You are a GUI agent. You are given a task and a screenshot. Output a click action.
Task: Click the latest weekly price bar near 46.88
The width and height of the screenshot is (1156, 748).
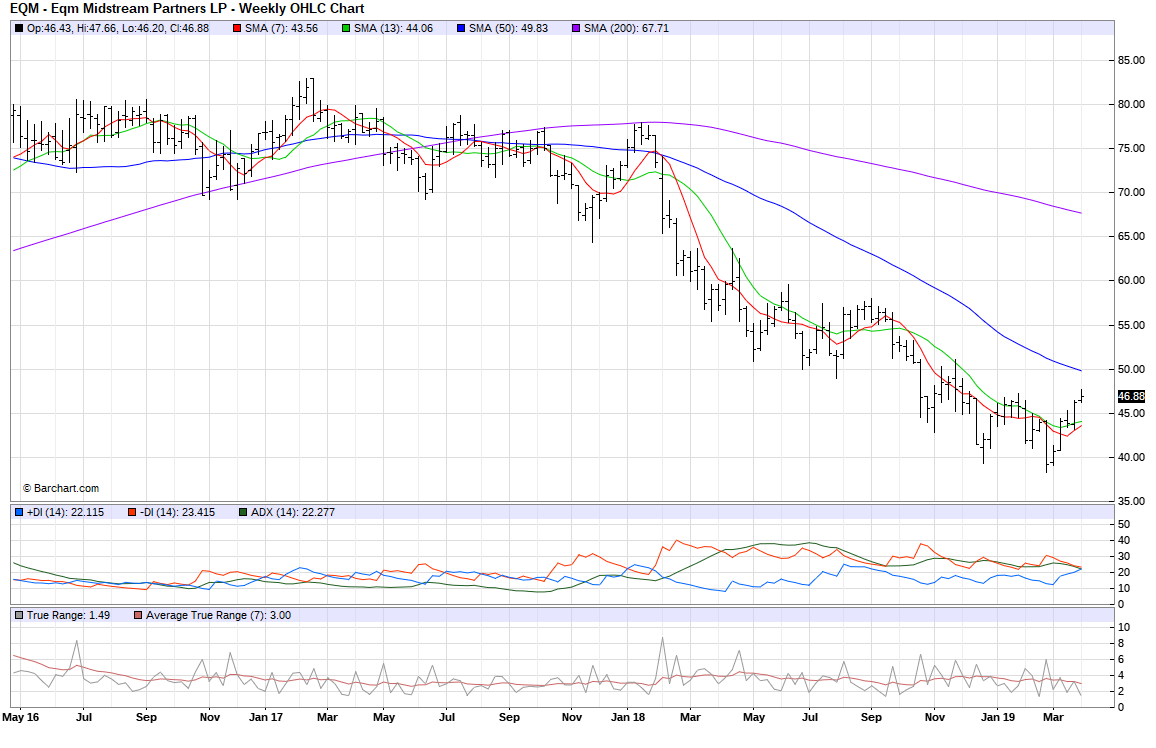click(x=1082, y=396)
